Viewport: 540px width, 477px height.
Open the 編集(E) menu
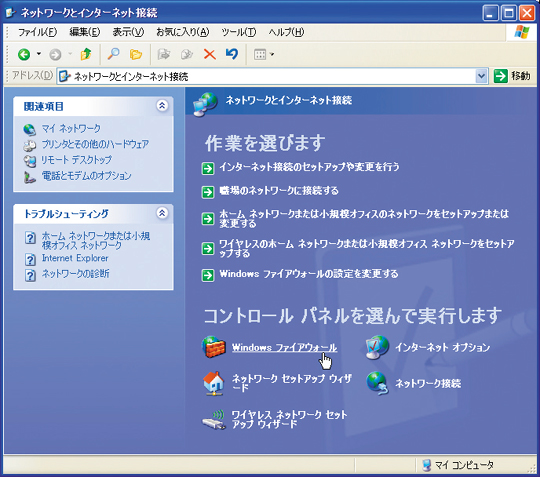point(84,32)
